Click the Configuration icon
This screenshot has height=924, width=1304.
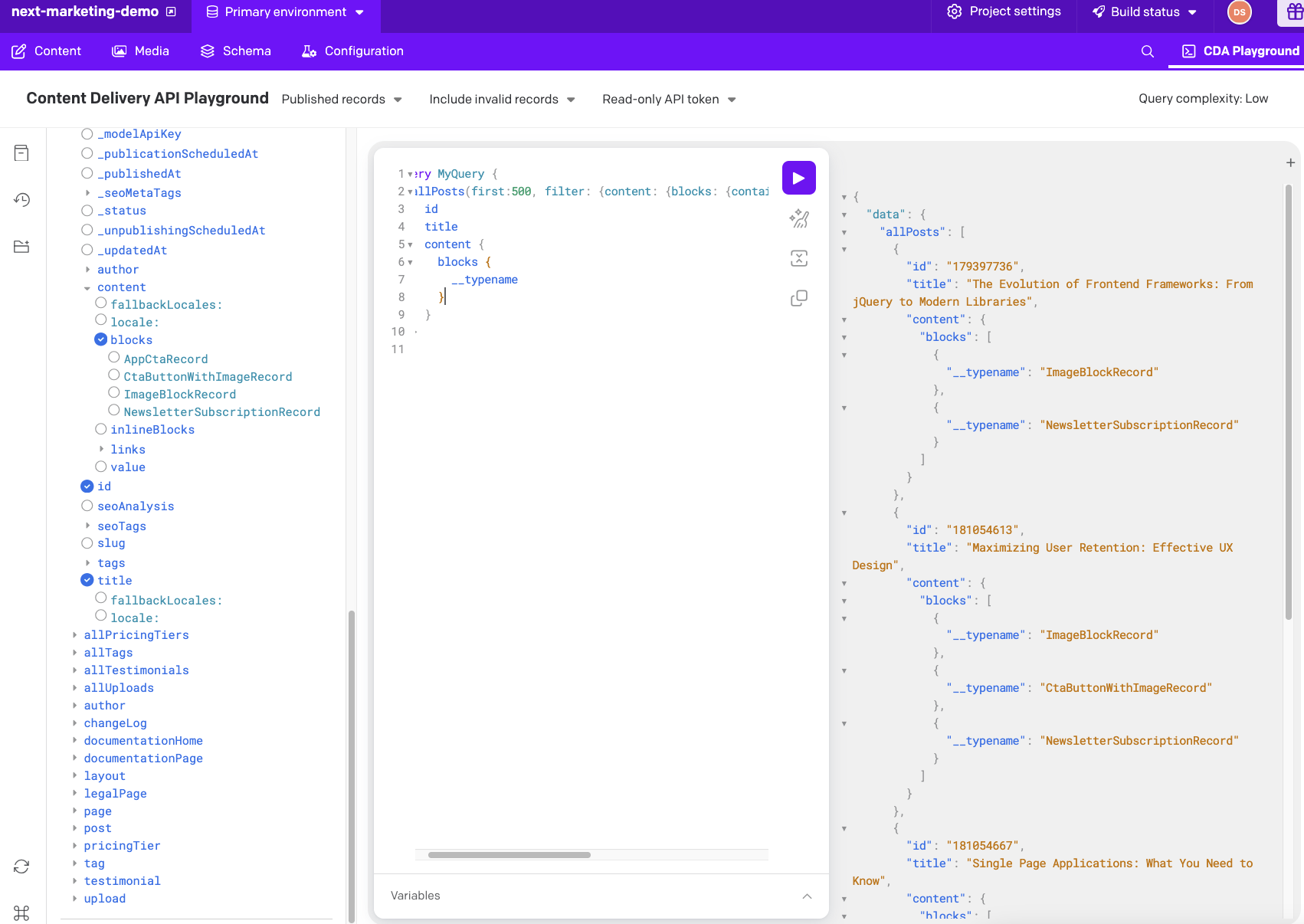(309, 51)
